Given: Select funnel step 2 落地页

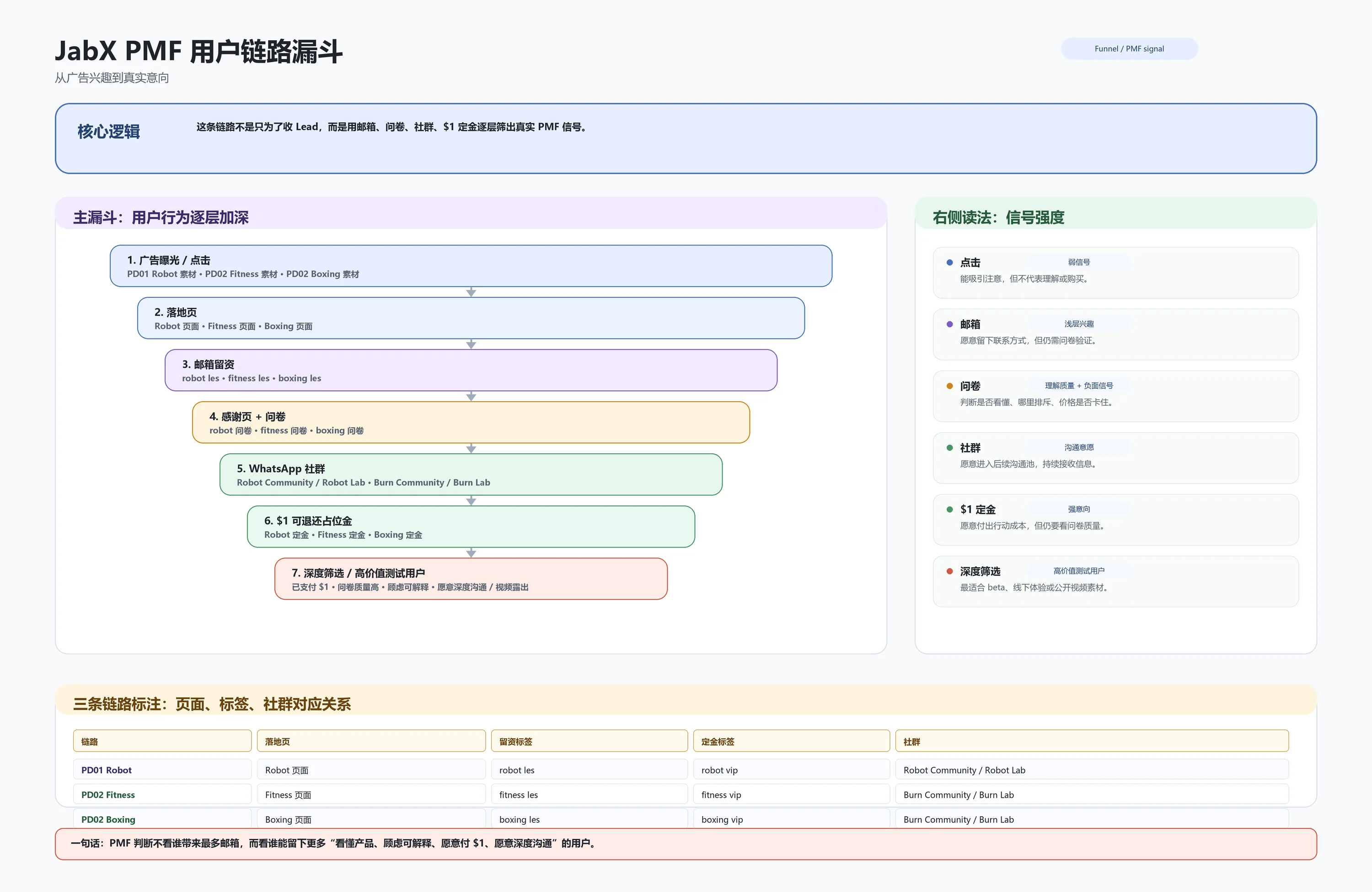Looking at the screenshot, I should (x=471, y=318).
